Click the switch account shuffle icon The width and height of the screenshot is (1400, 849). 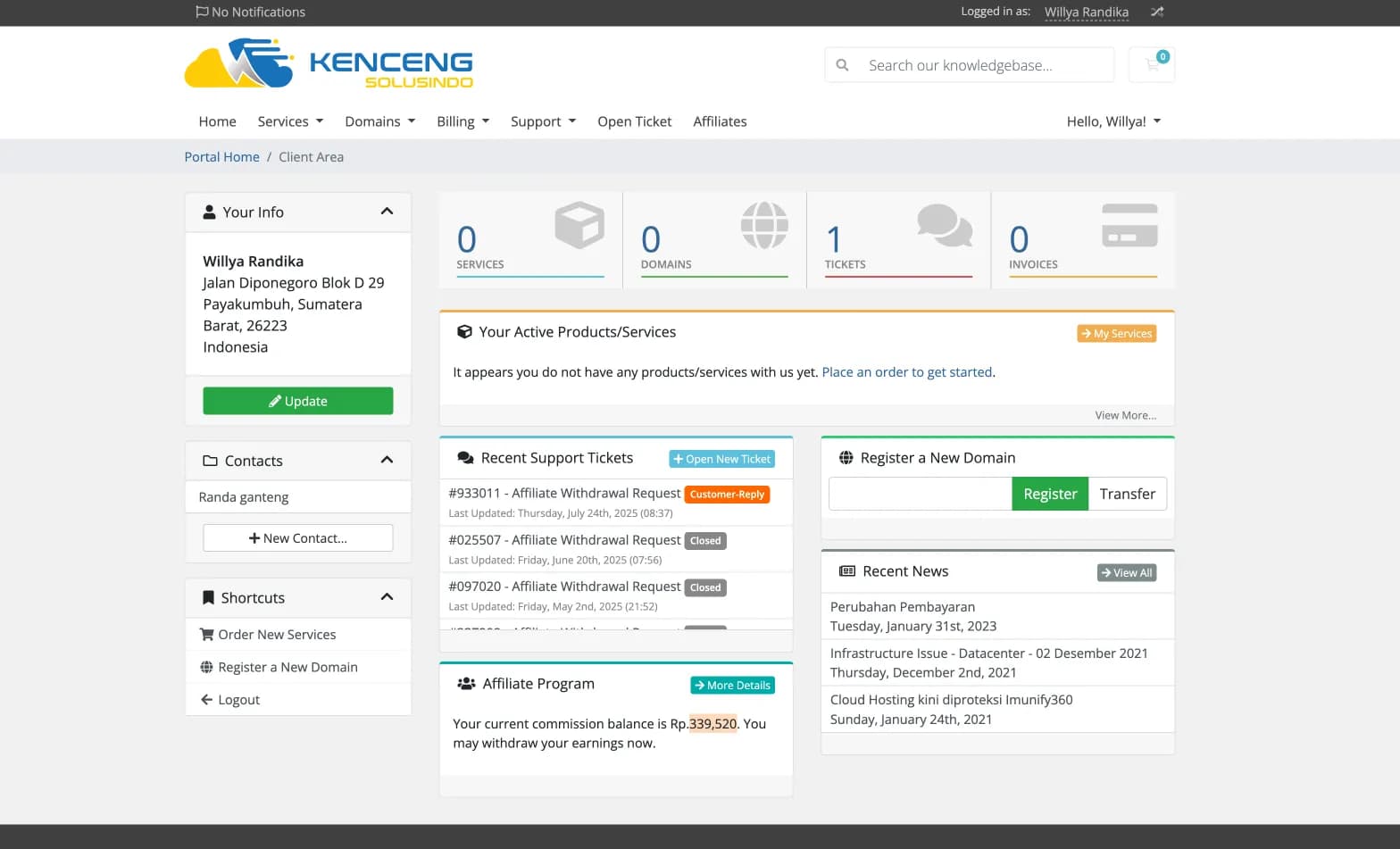click(x=1157, y=12)
